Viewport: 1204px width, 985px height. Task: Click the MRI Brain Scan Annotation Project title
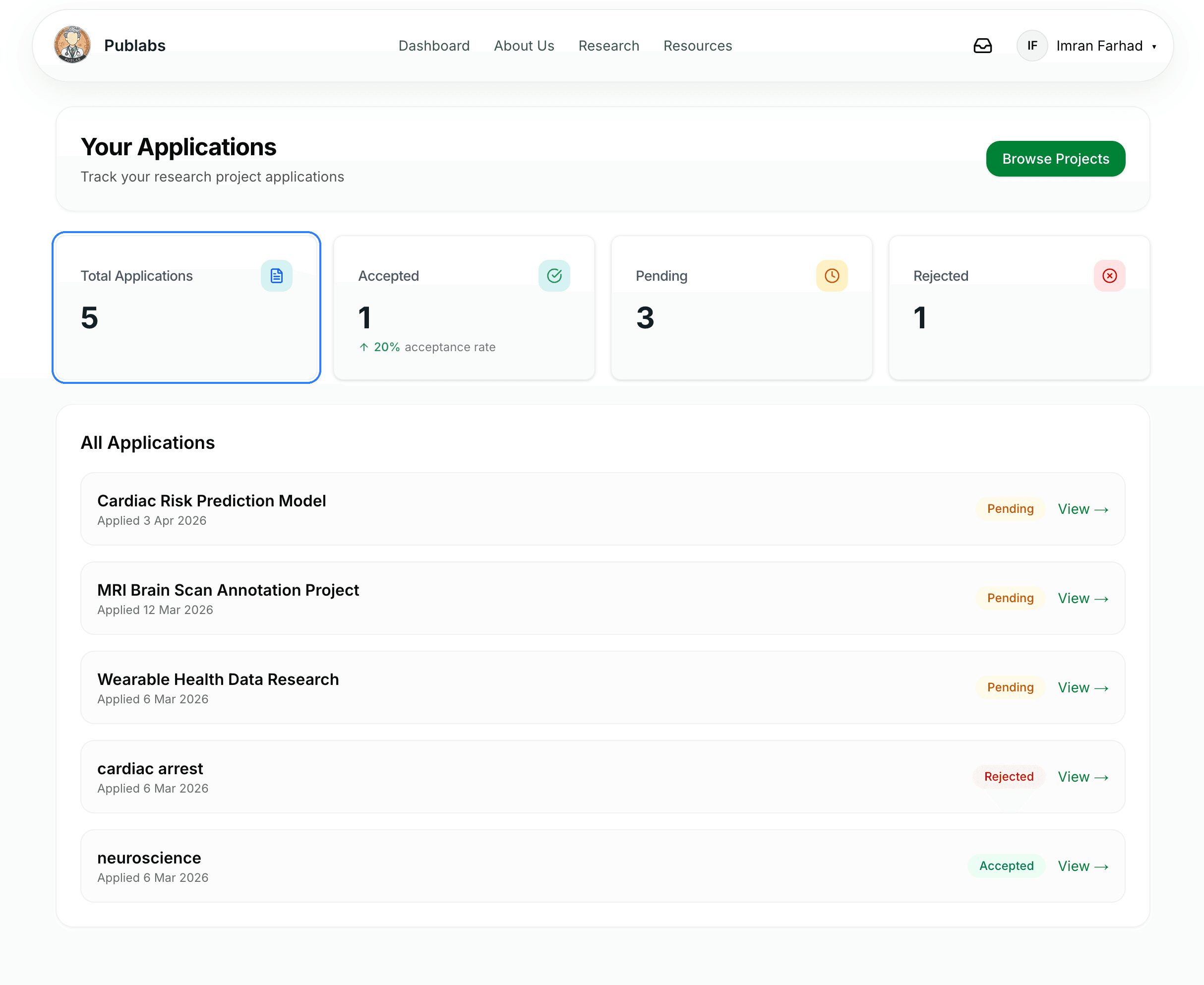coord(228,590)
